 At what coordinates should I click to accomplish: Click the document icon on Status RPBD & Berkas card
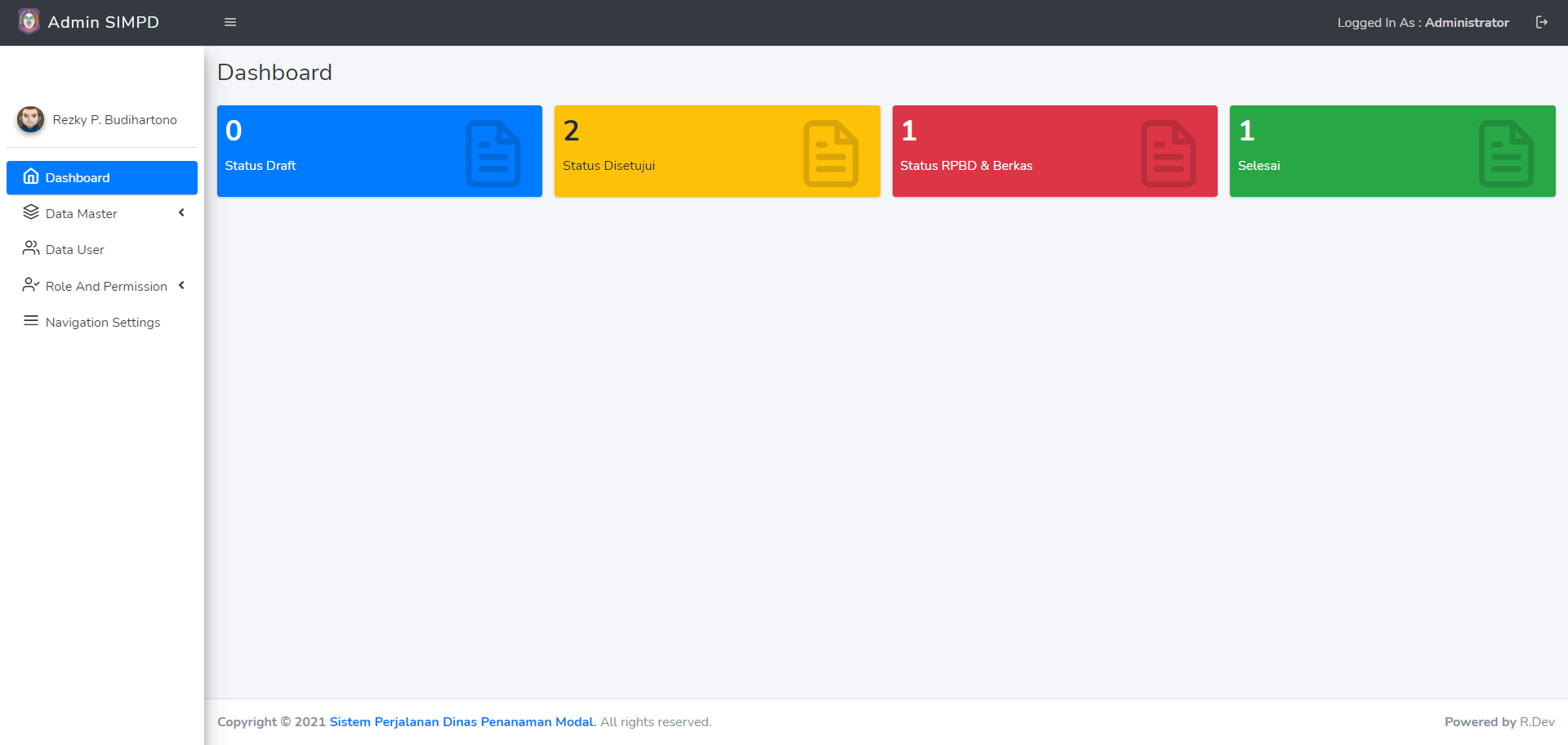click(1169, 151)
